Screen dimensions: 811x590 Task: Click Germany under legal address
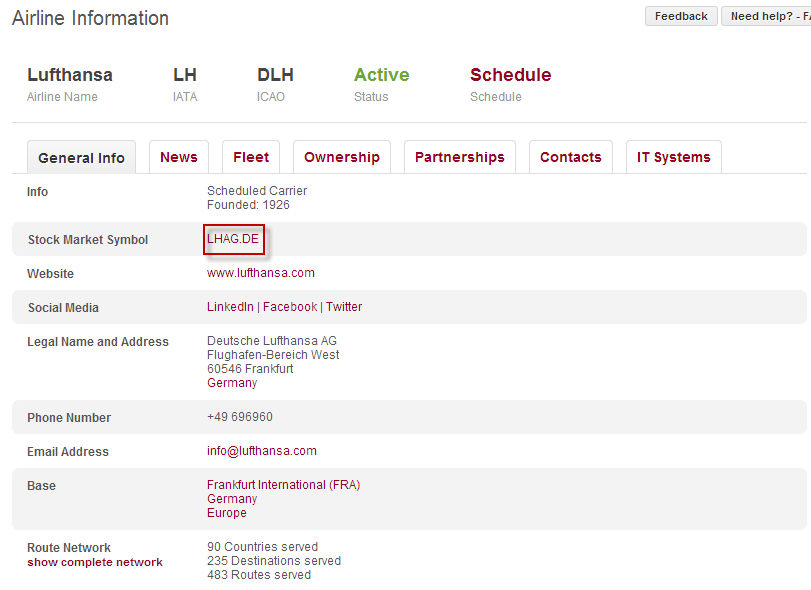232,383
